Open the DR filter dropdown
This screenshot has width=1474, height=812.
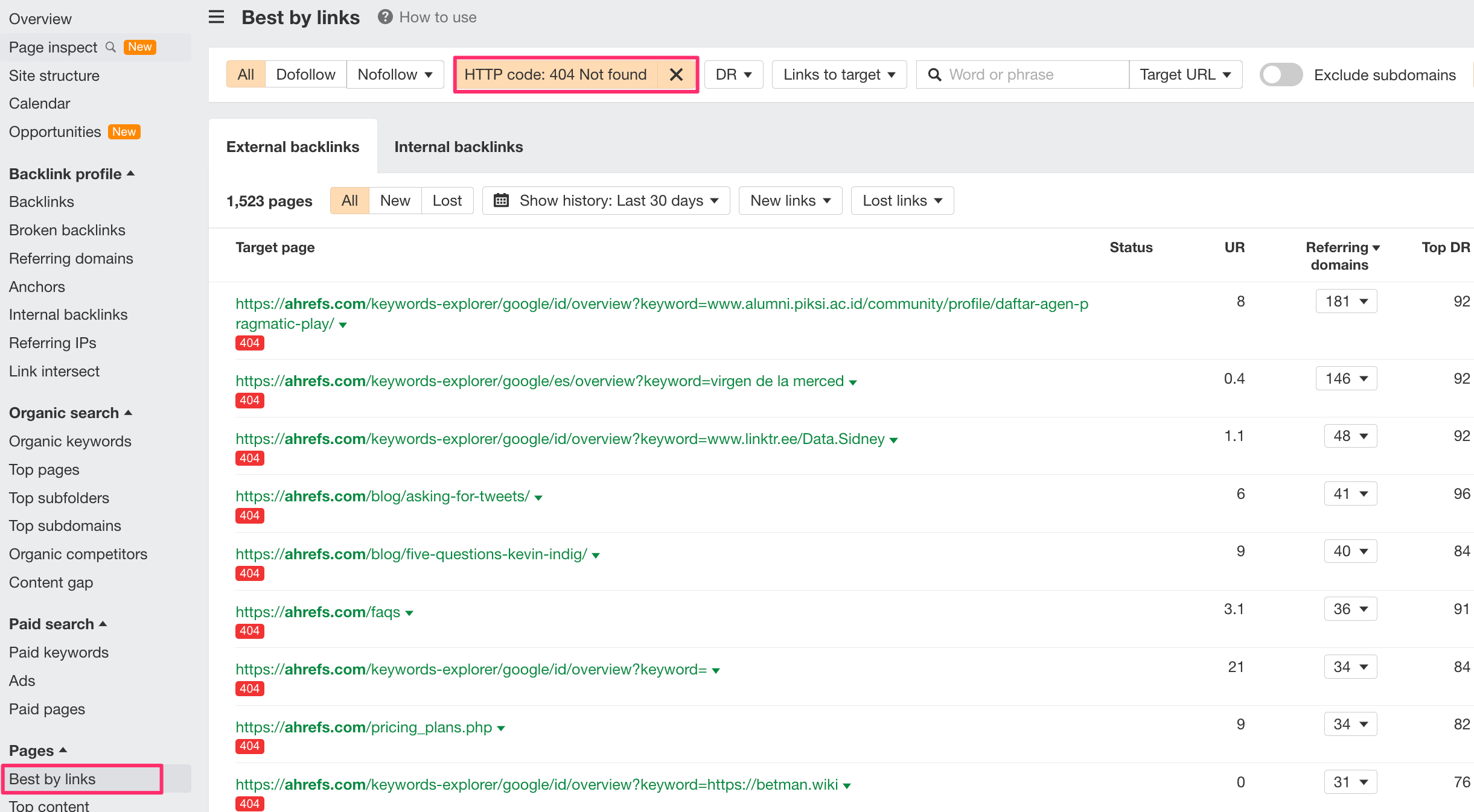733,75
